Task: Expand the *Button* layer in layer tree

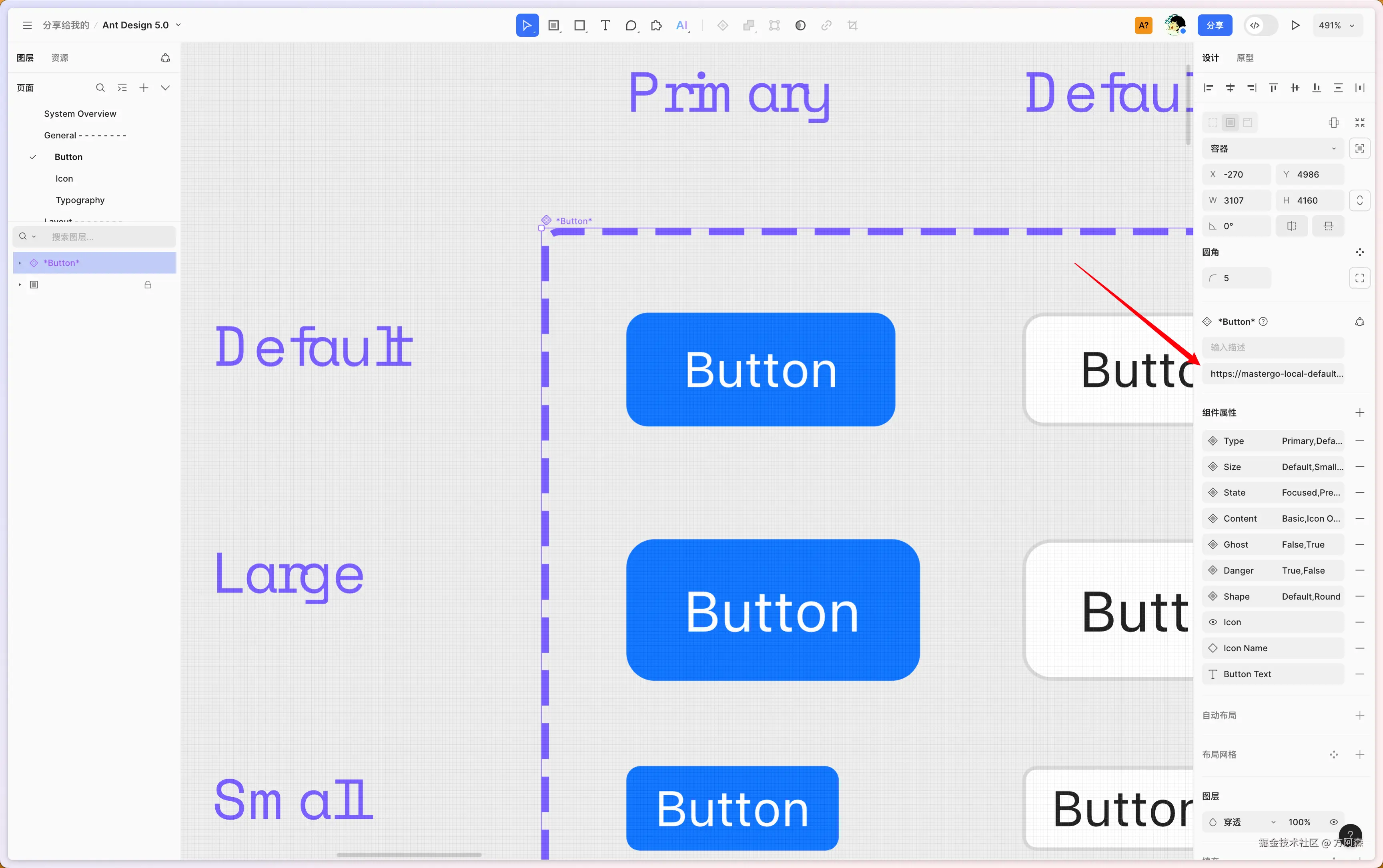Action: pyautogui.click(x=20, y=263)
